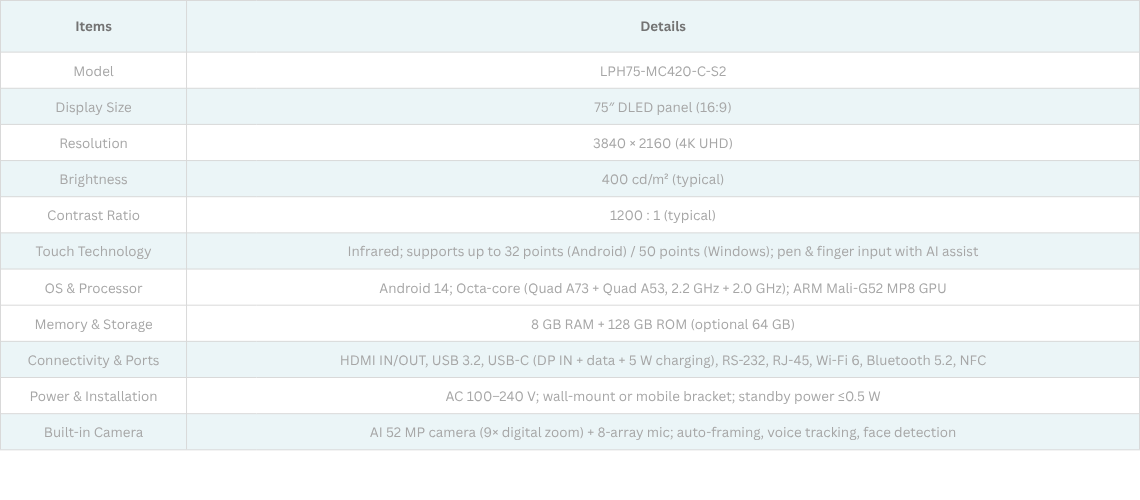Click the Infrared touch details text
This screenshot has height=500, width=1140.
pyautogui.click(x=662, y=251)
